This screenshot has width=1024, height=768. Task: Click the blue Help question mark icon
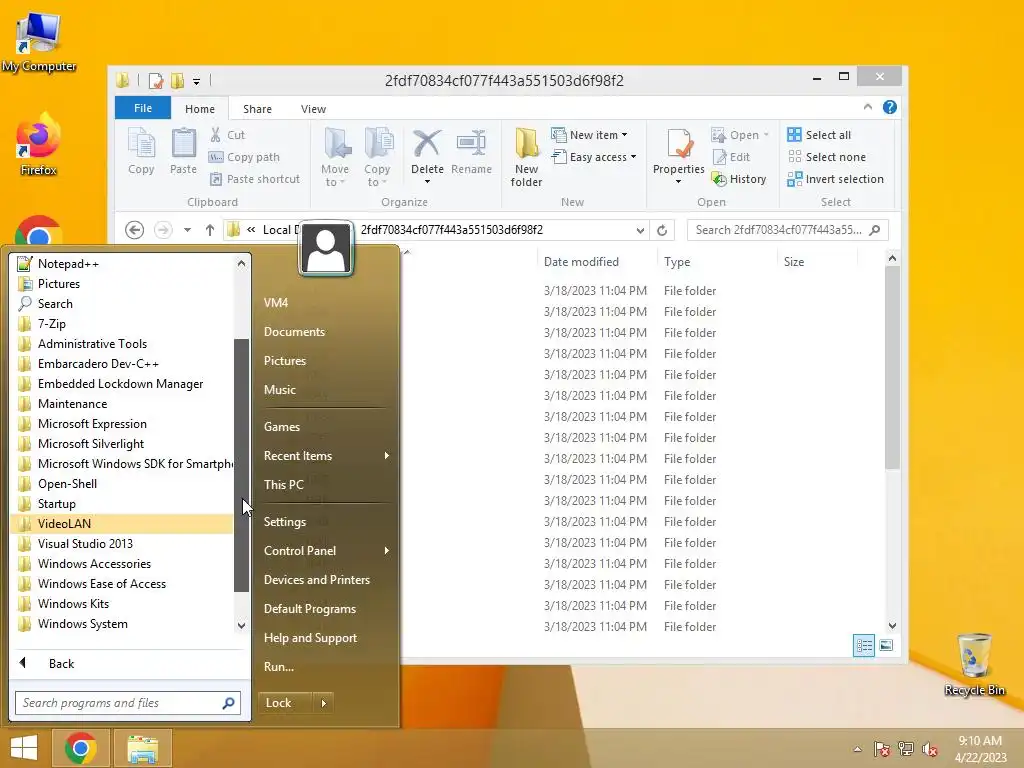pos(889,107)
